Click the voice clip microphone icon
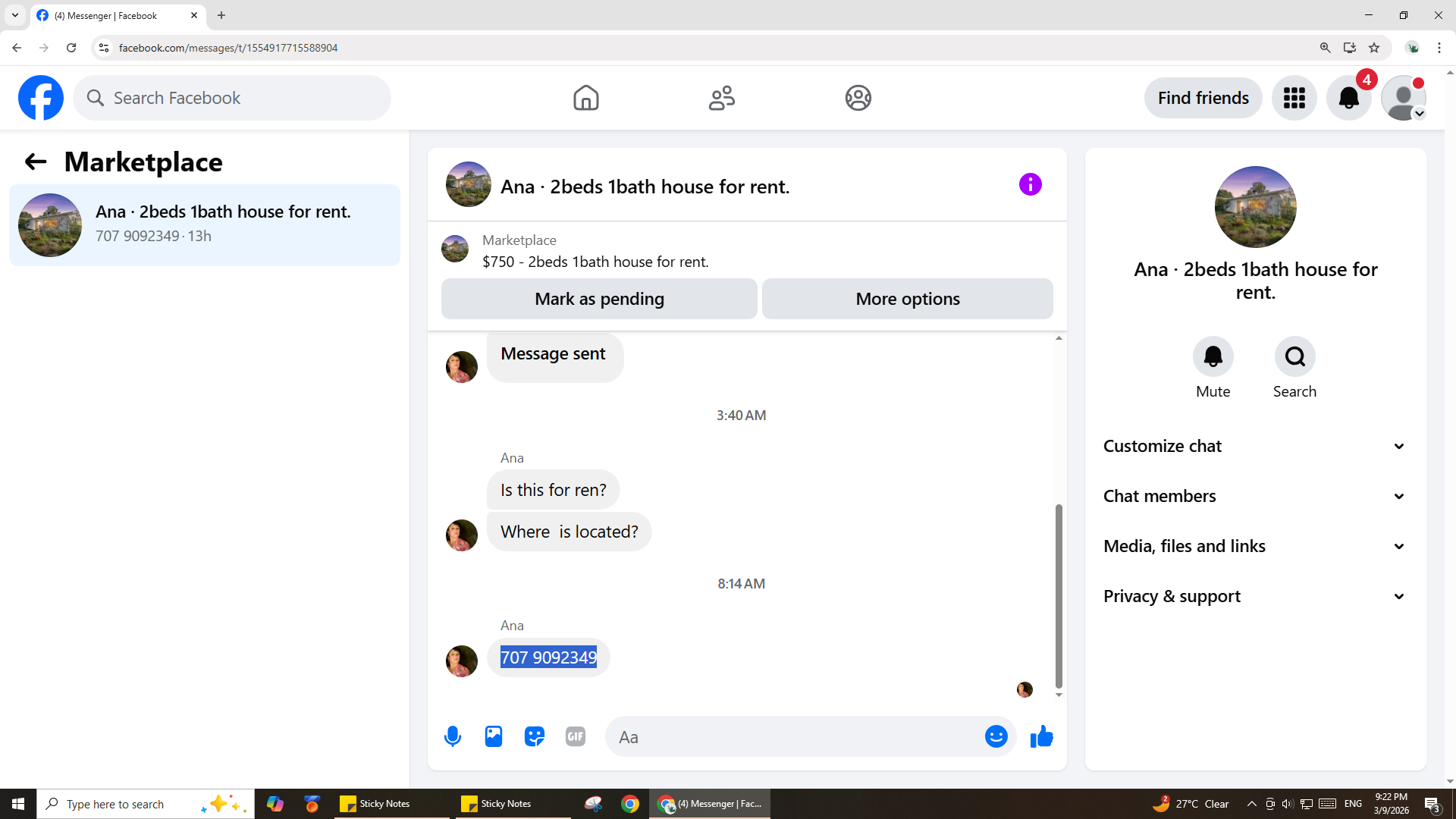This screenshot has width=1456, height=819. pyautogui.click(x=453, y=736)
